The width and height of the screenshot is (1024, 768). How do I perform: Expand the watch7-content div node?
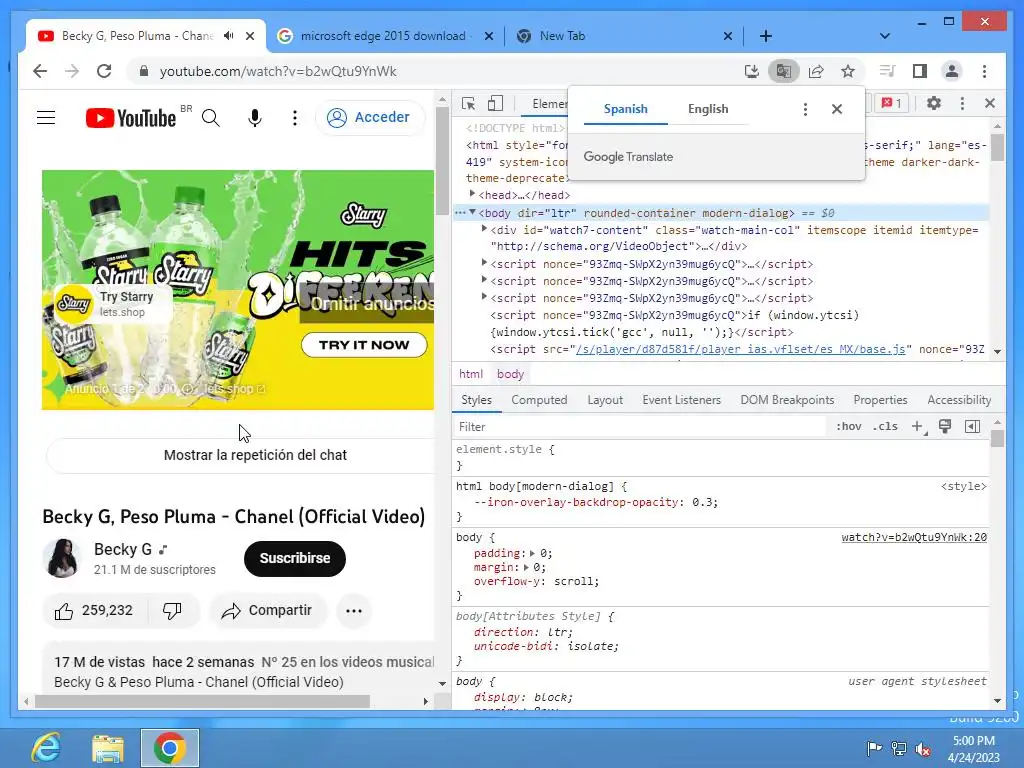tap(484, 229)
